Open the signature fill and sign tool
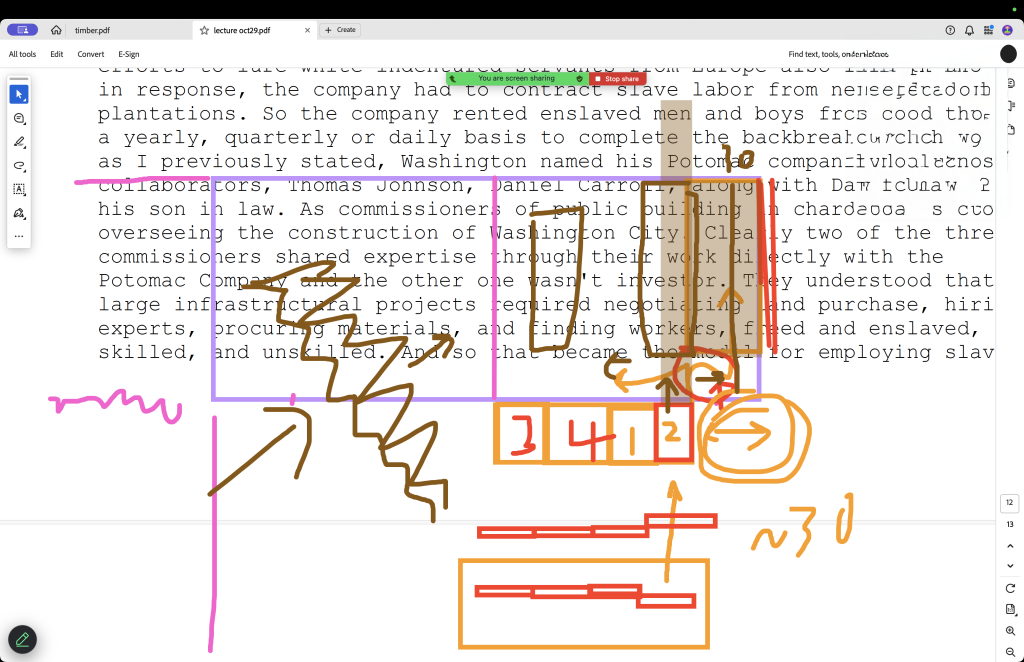This screenshot has width=1024, height=662. tap(19, 213)
